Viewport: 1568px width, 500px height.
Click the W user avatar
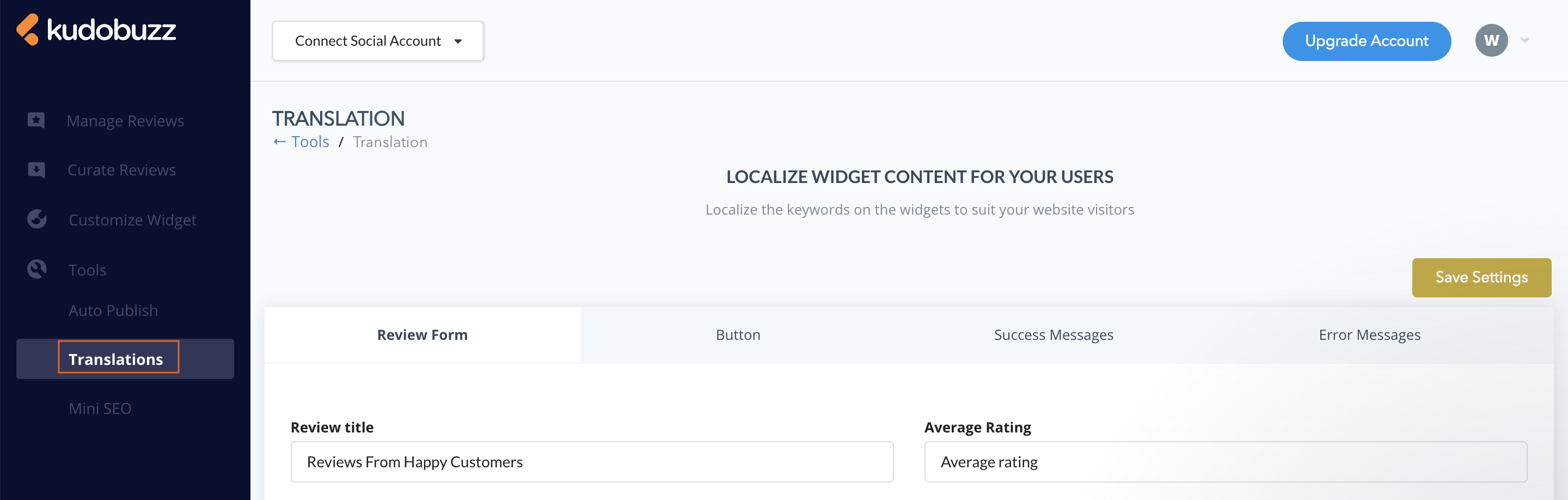pos(1491,41)
